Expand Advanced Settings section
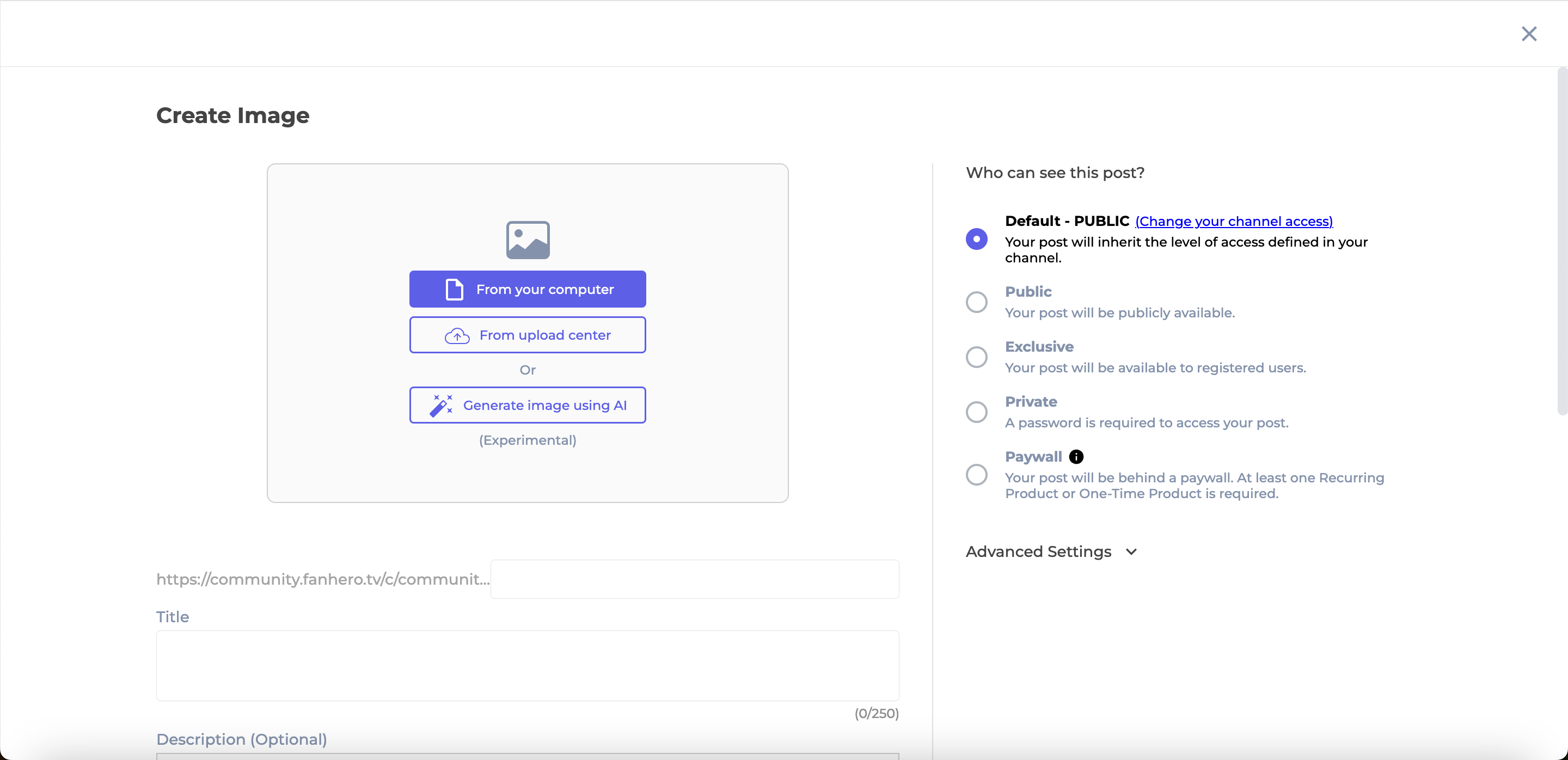 tap(1051, 551)
